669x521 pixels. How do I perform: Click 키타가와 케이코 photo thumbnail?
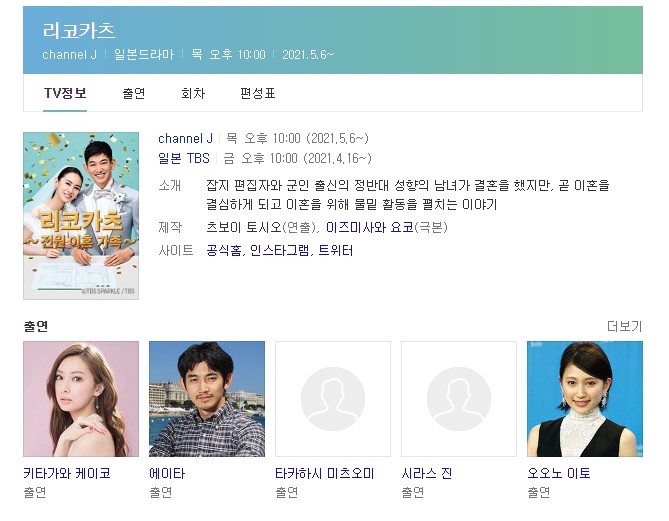click(81, 399)
